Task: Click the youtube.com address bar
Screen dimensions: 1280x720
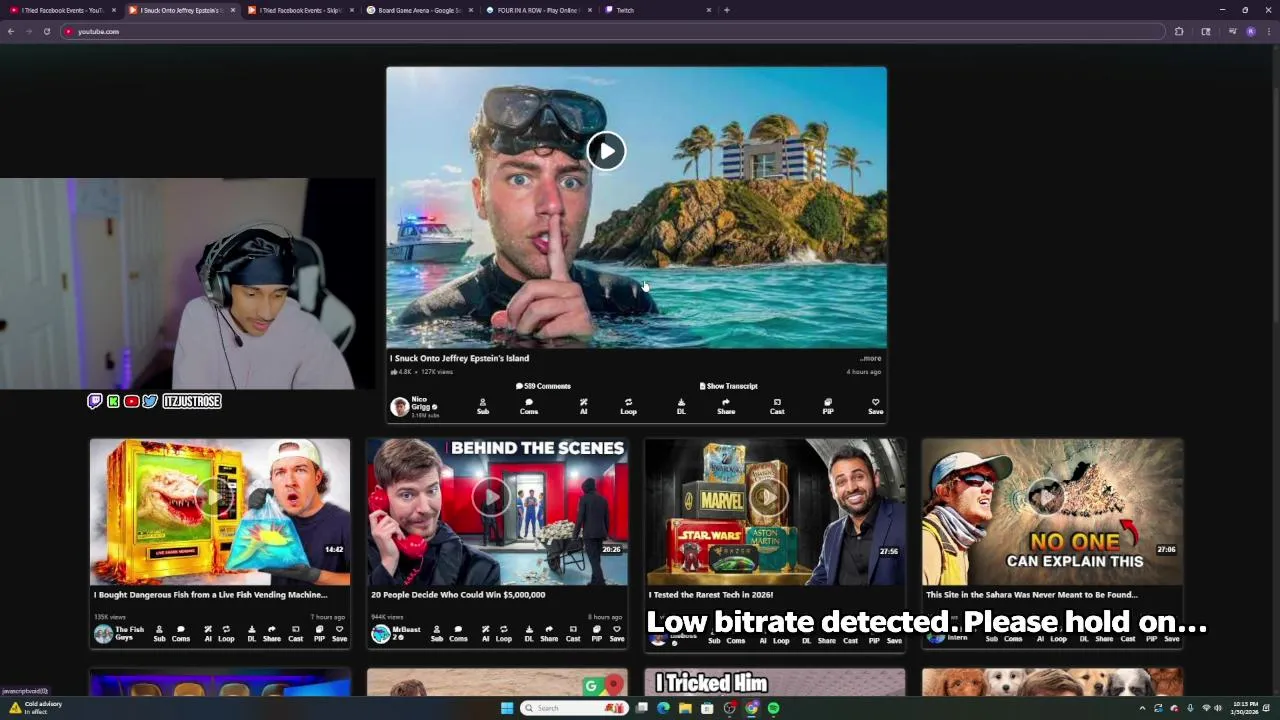Action: click(612, 31)
